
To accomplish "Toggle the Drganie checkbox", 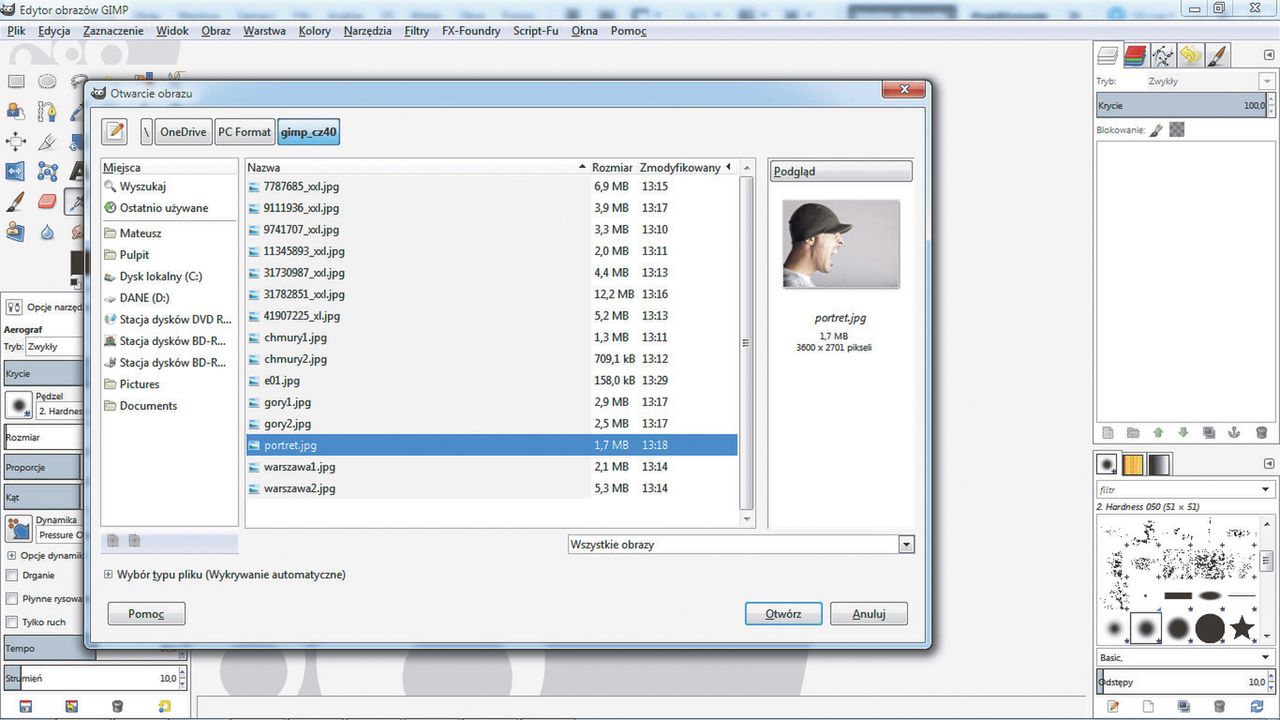I will tap(12, 575).
